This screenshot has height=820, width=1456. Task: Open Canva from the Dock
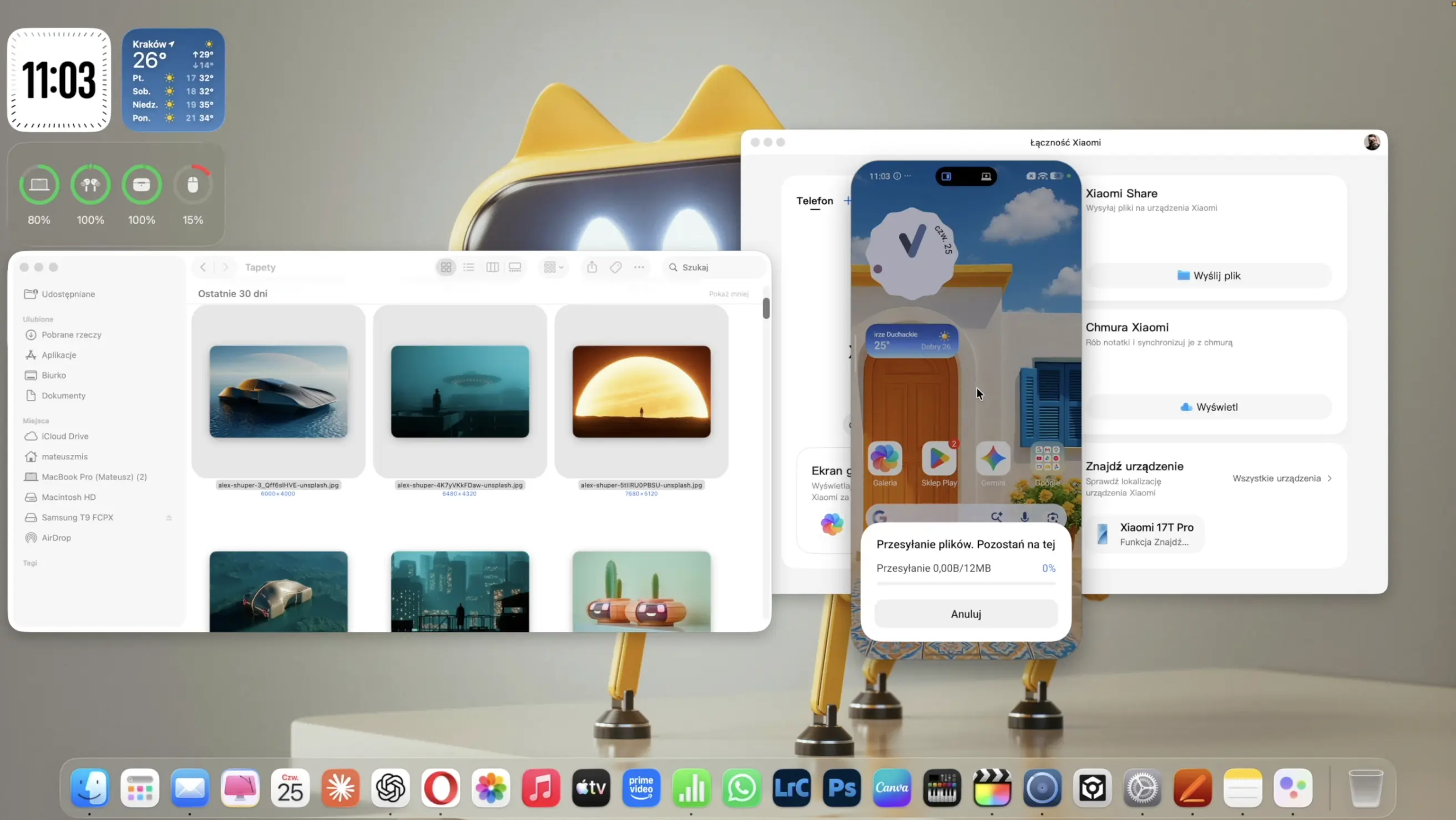892,788
